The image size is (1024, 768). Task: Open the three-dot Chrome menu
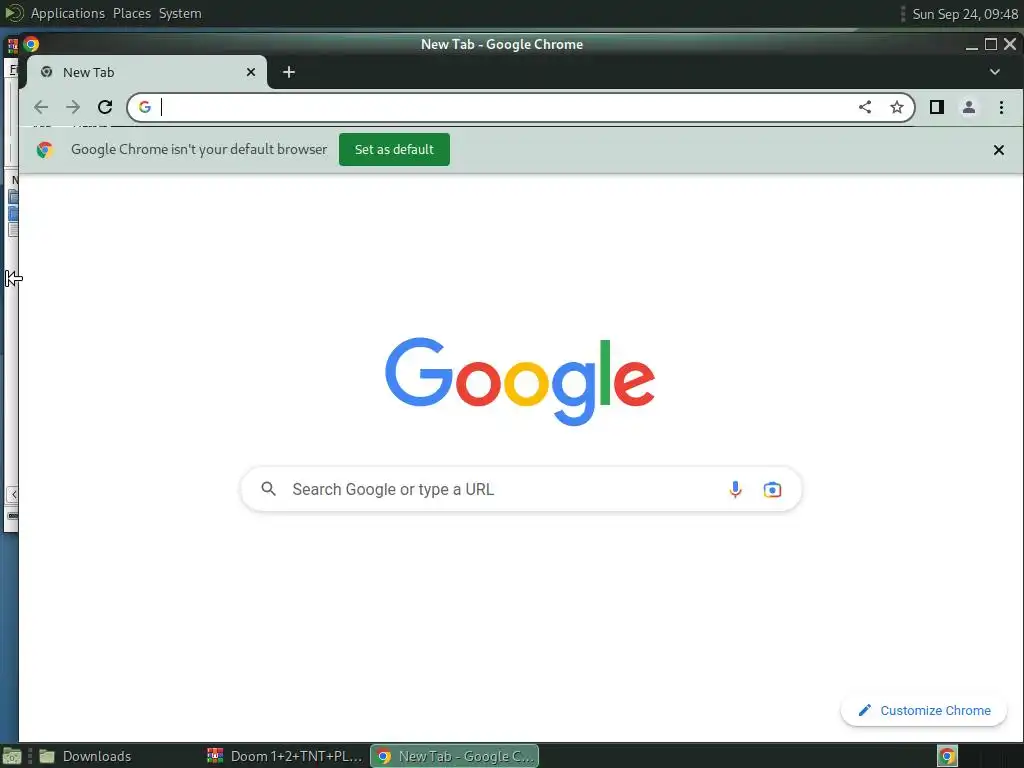click(1001, 107)
